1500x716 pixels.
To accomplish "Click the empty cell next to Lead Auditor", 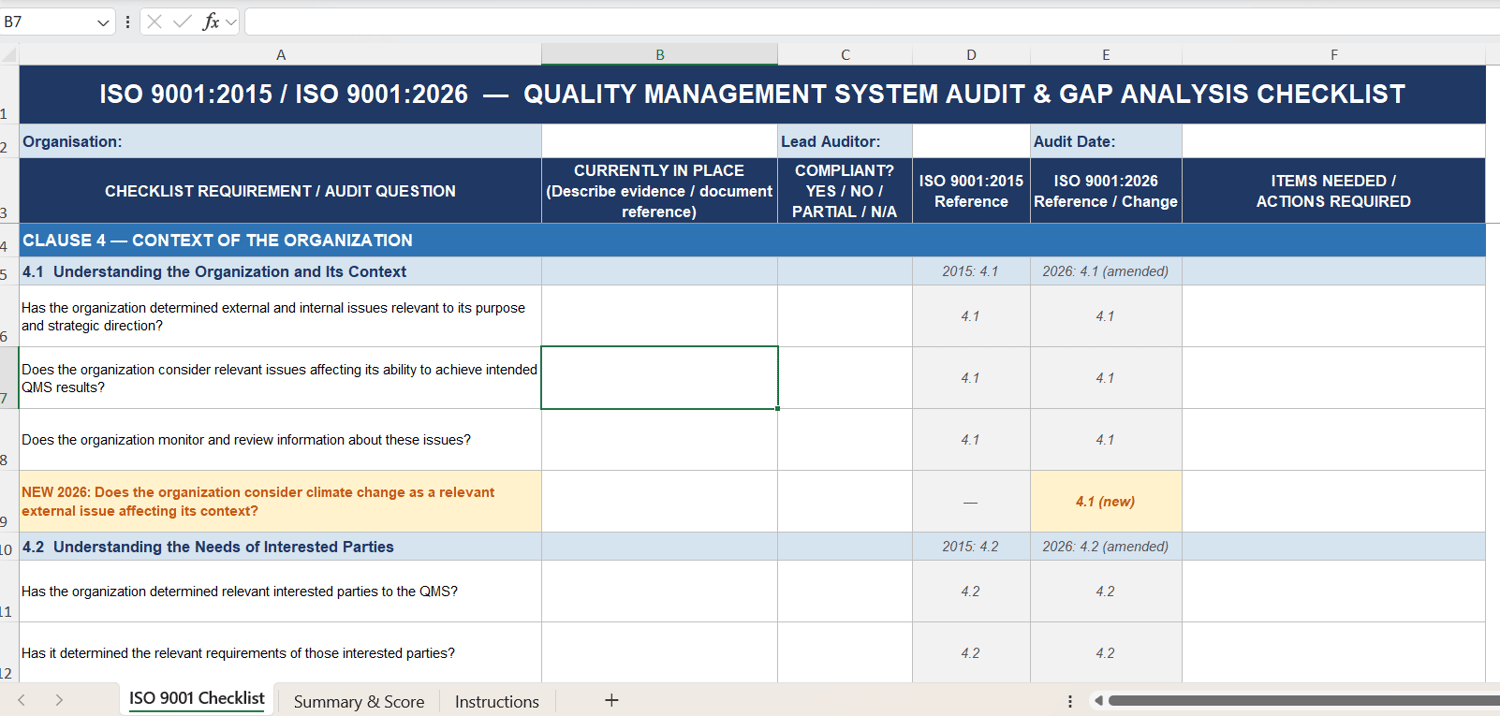I will [x=971, y=141].
